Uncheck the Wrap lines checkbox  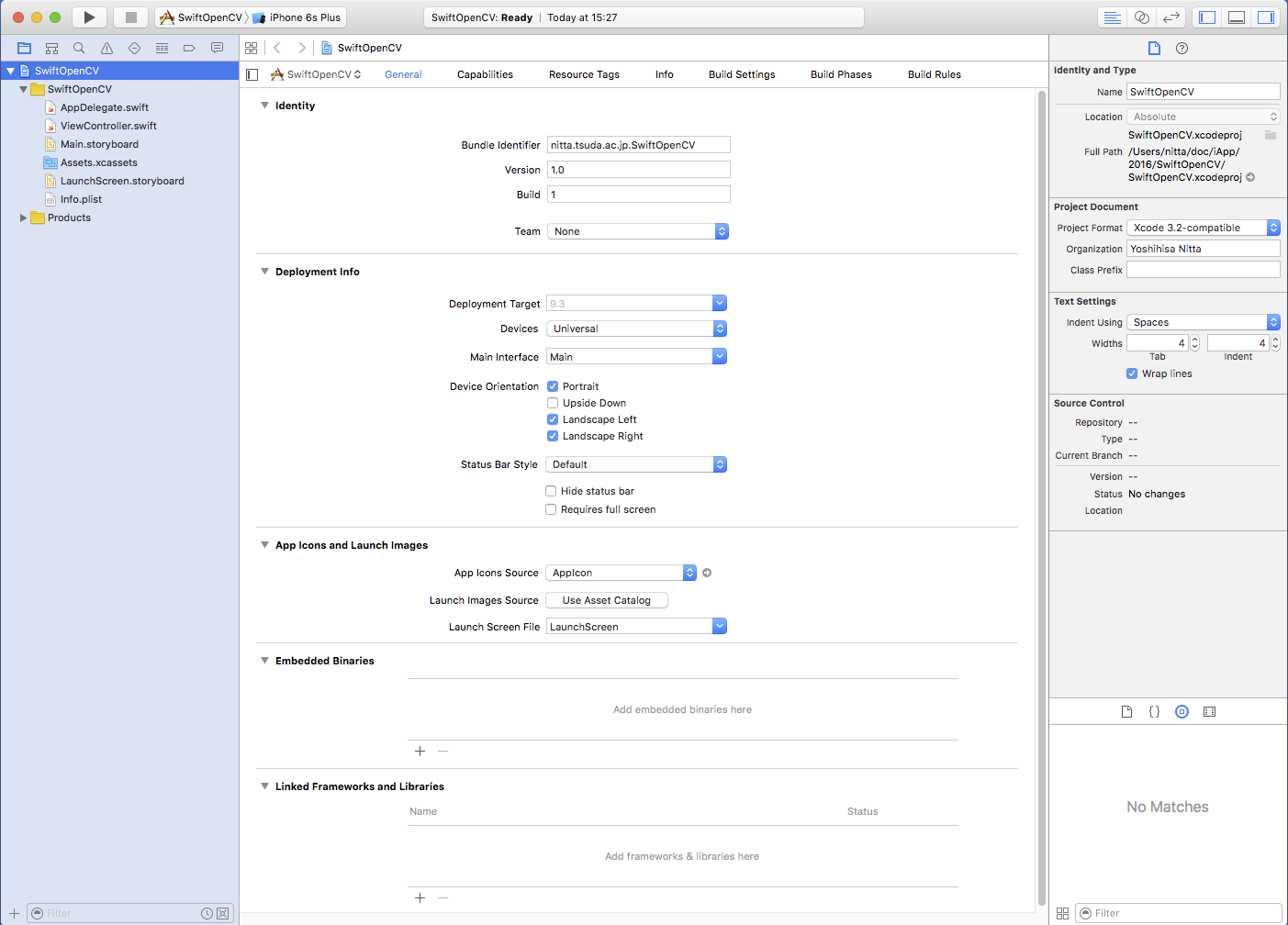(x=1132, y=373)
